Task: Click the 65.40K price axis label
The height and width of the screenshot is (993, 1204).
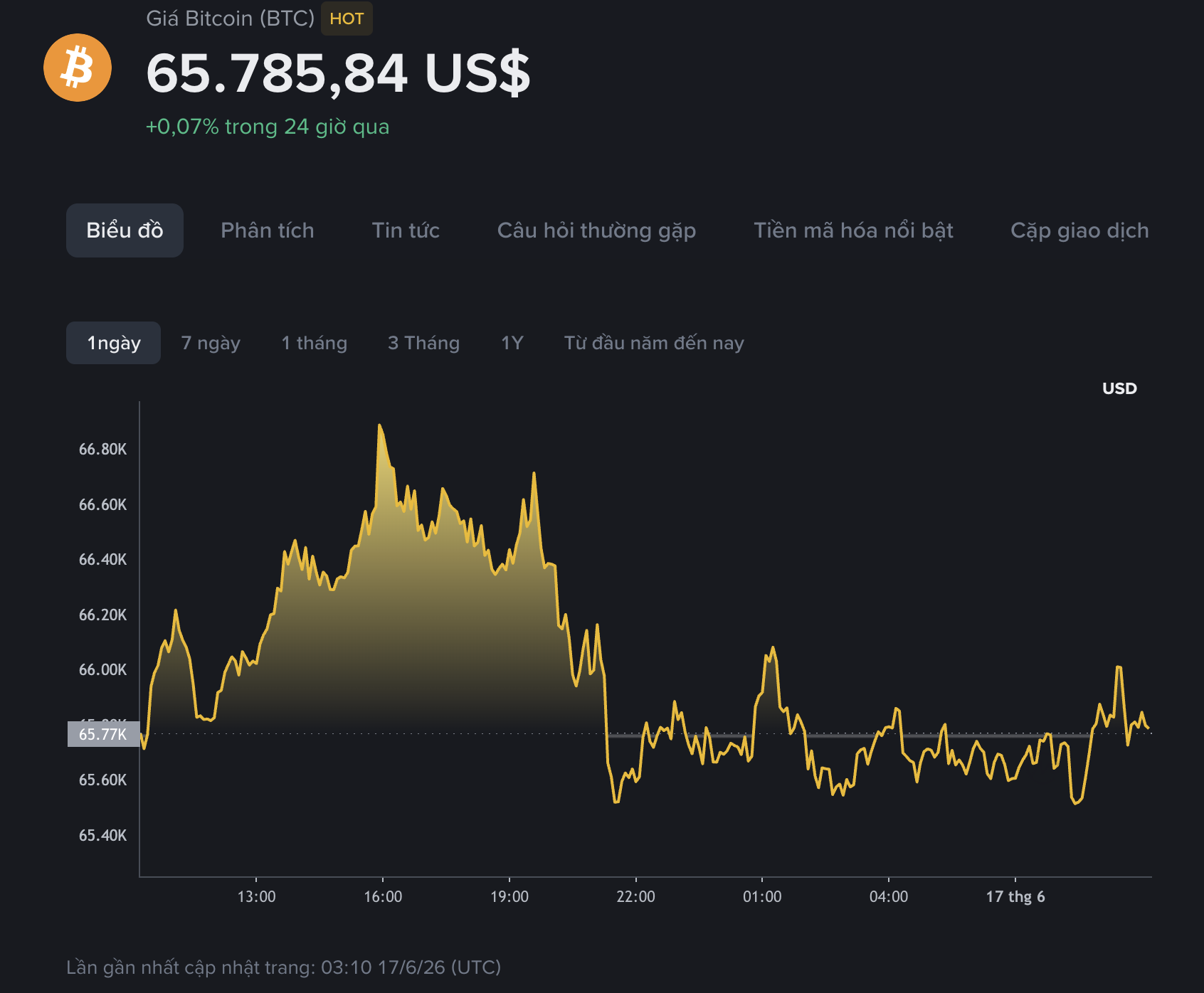Action: [102, 835]
